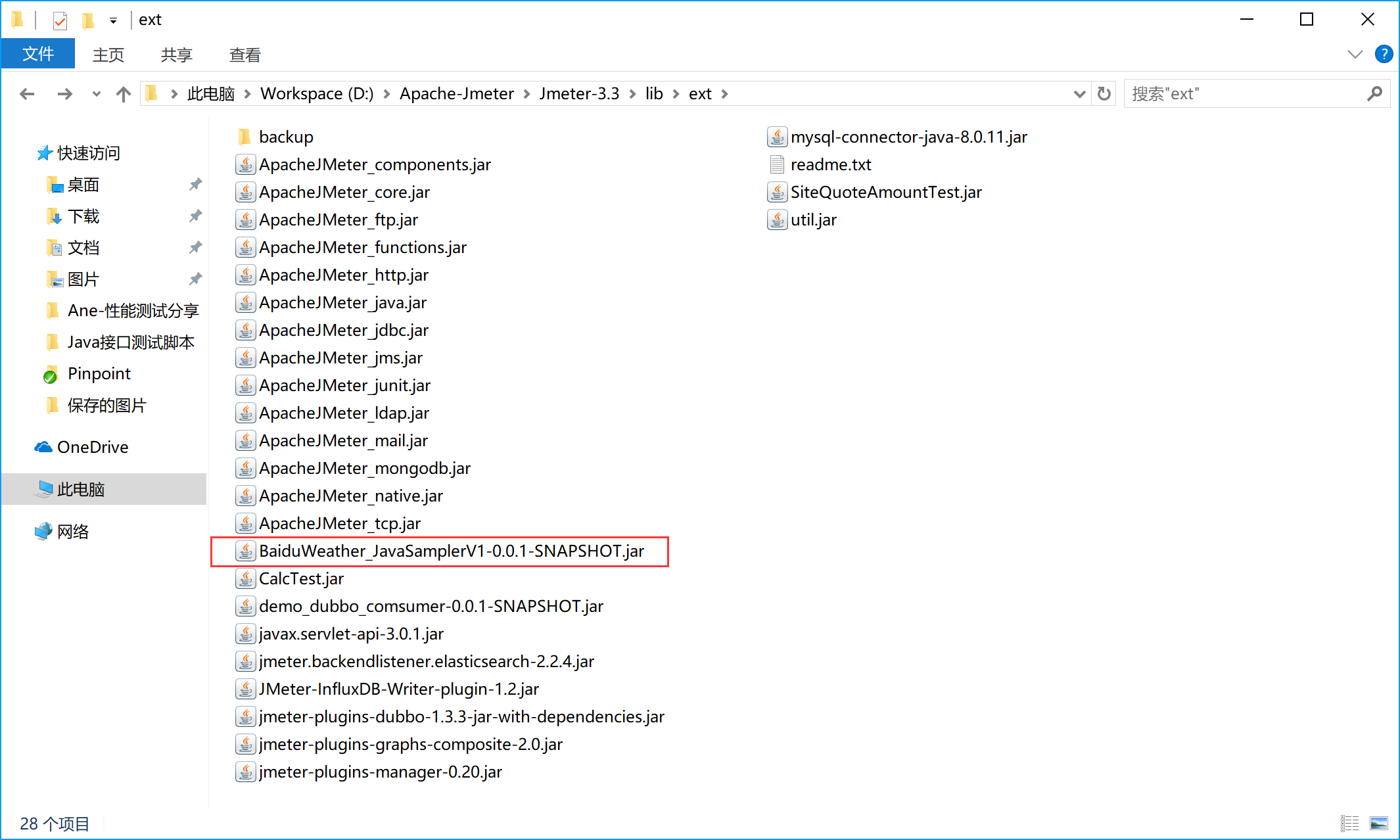This screenshot has height=840, width=1400.
Task: Refresh the ext folder view
Action: click(1104, 94)
